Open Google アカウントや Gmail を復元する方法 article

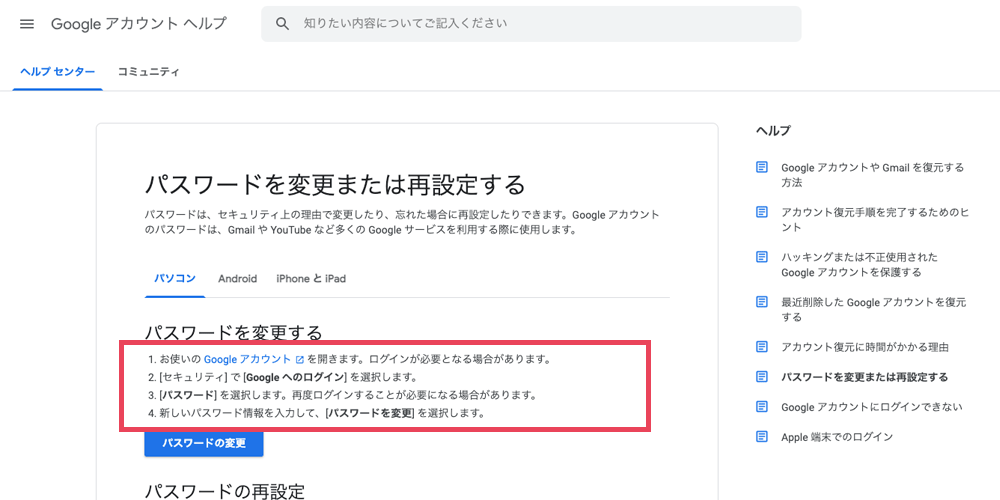point(872,175)
